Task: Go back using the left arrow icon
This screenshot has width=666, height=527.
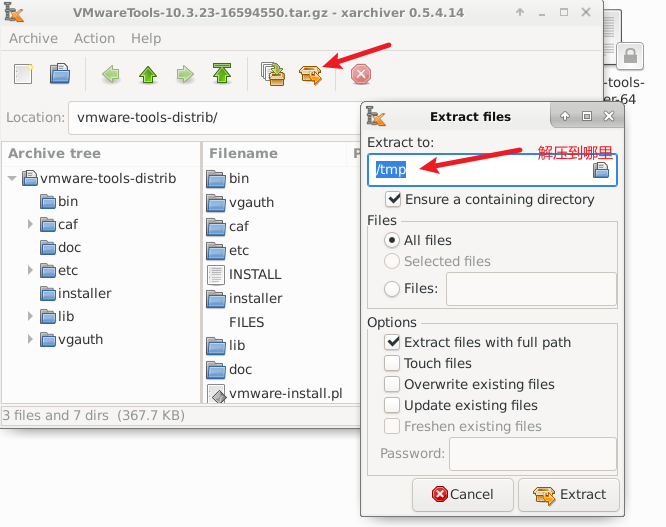Action: click(x=111, y=74)
